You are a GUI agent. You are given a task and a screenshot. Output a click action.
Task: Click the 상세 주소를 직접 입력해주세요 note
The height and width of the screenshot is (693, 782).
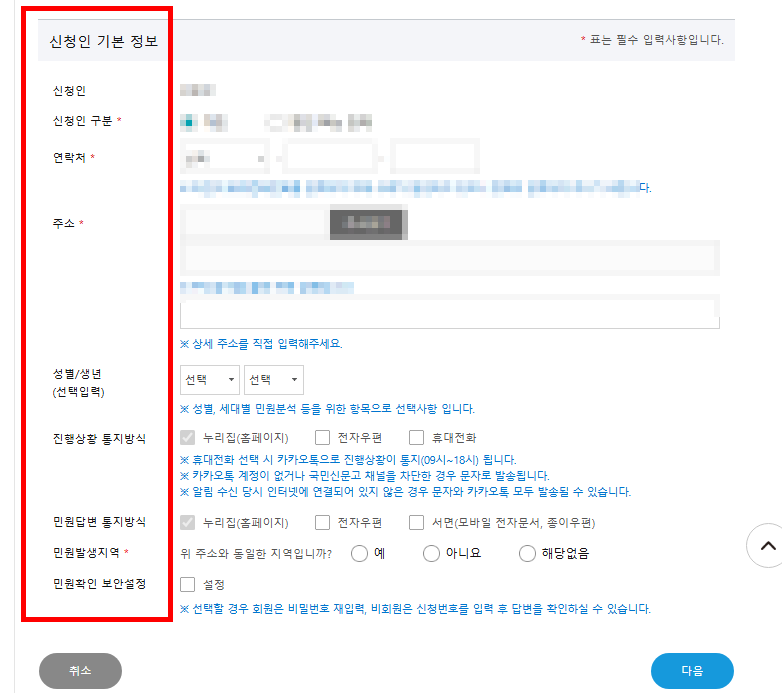point(261,344)
